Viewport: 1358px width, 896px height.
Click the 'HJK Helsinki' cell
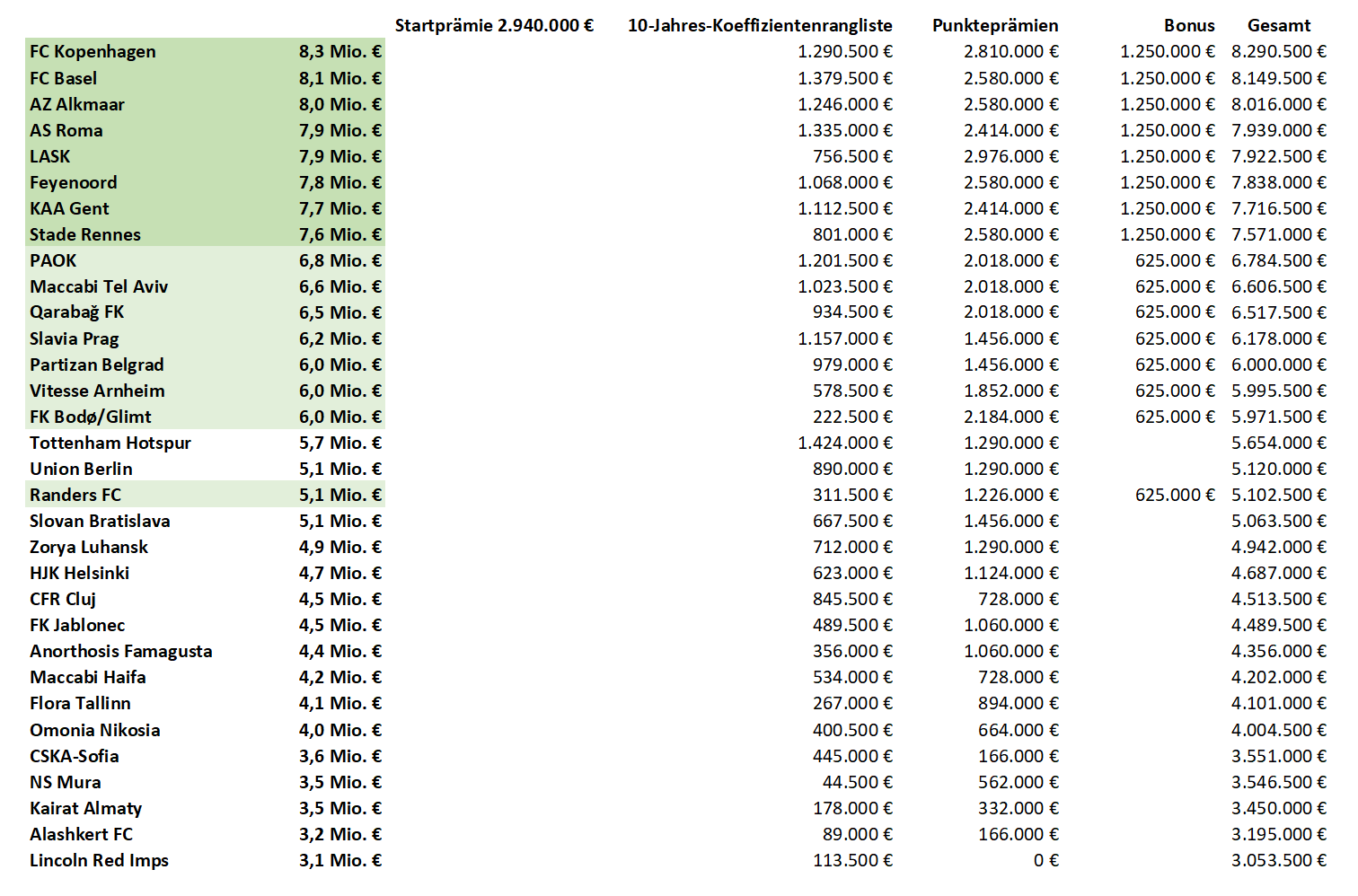click(79, 573)
